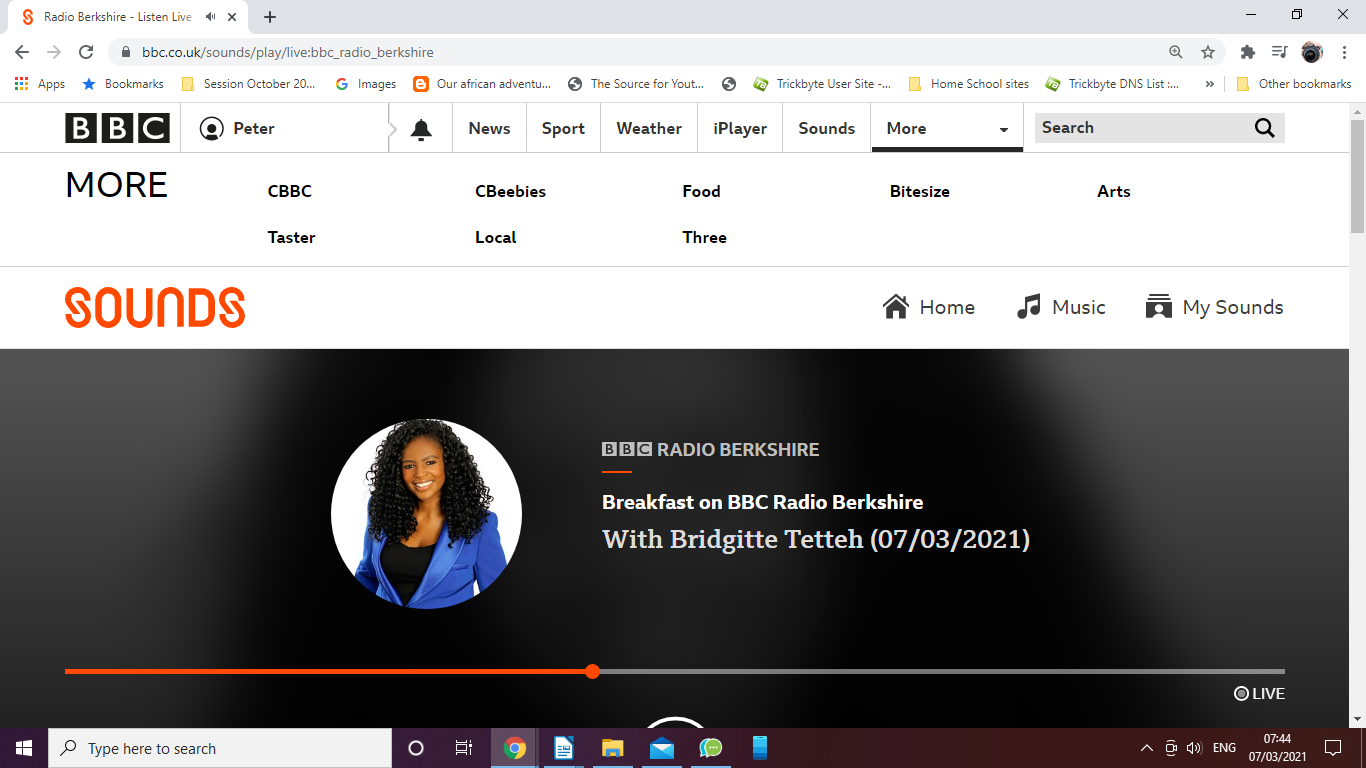Open BBC Radio Berkshire station link

tap(711, 450)
